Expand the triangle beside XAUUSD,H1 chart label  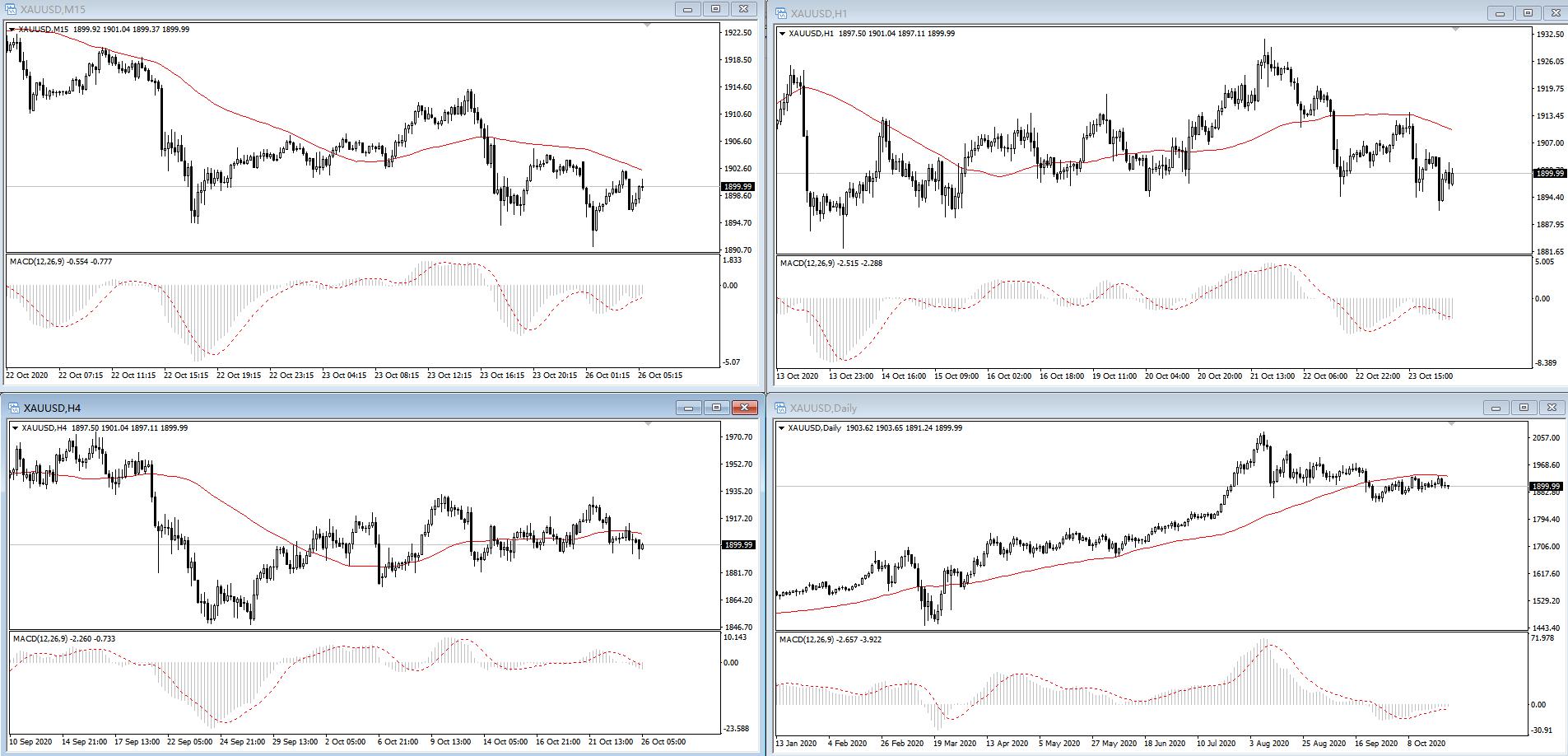(783, 34)
